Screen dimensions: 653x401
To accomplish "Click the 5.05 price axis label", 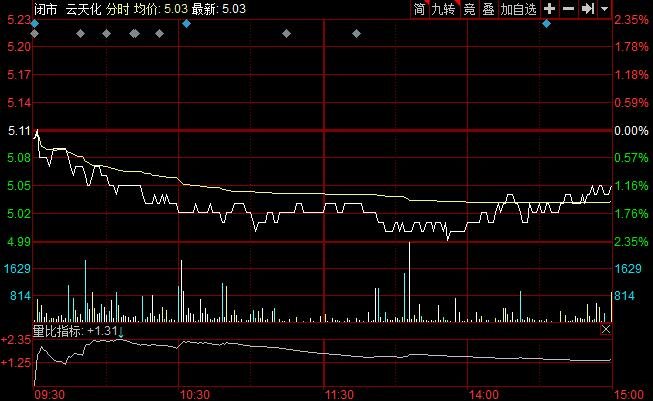I will (x=19, y=186).
